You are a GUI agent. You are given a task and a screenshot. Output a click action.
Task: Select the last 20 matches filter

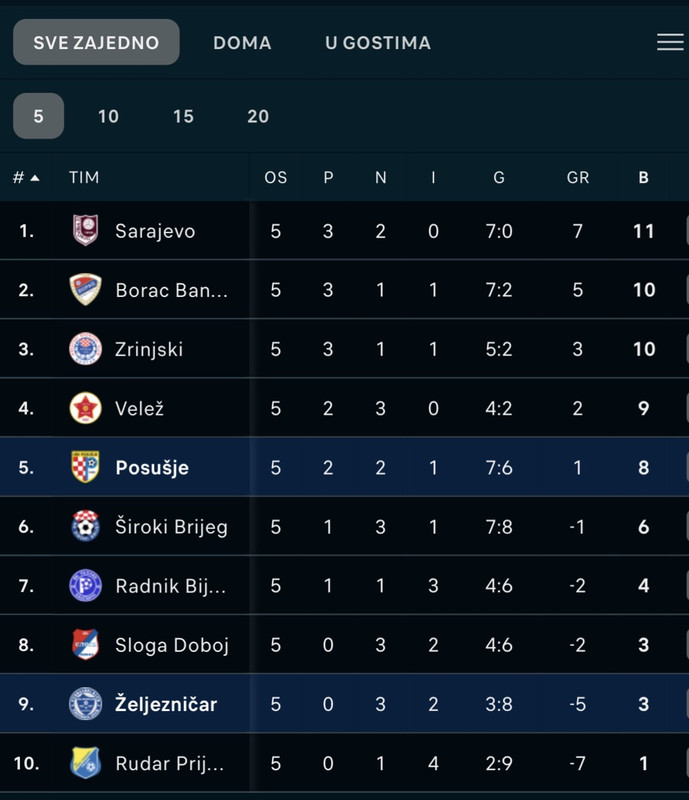(258, 116)
